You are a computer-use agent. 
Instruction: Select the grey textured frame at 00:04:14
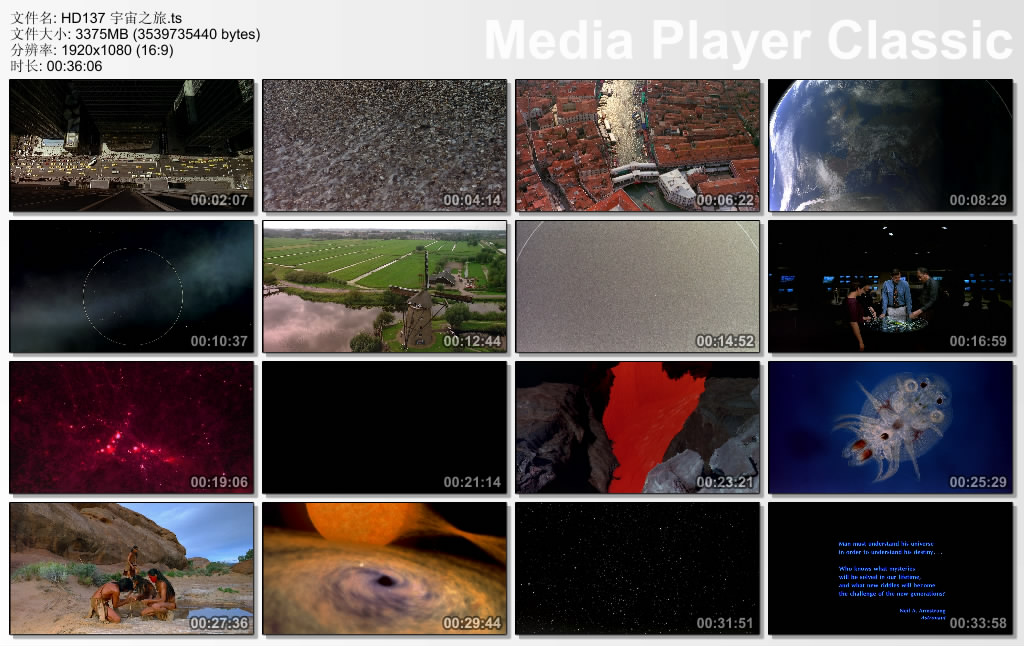(384, 146)
